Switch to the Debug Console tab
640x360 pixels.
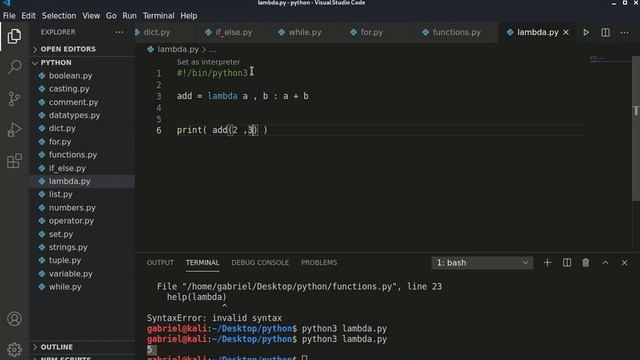click(260, 263)
